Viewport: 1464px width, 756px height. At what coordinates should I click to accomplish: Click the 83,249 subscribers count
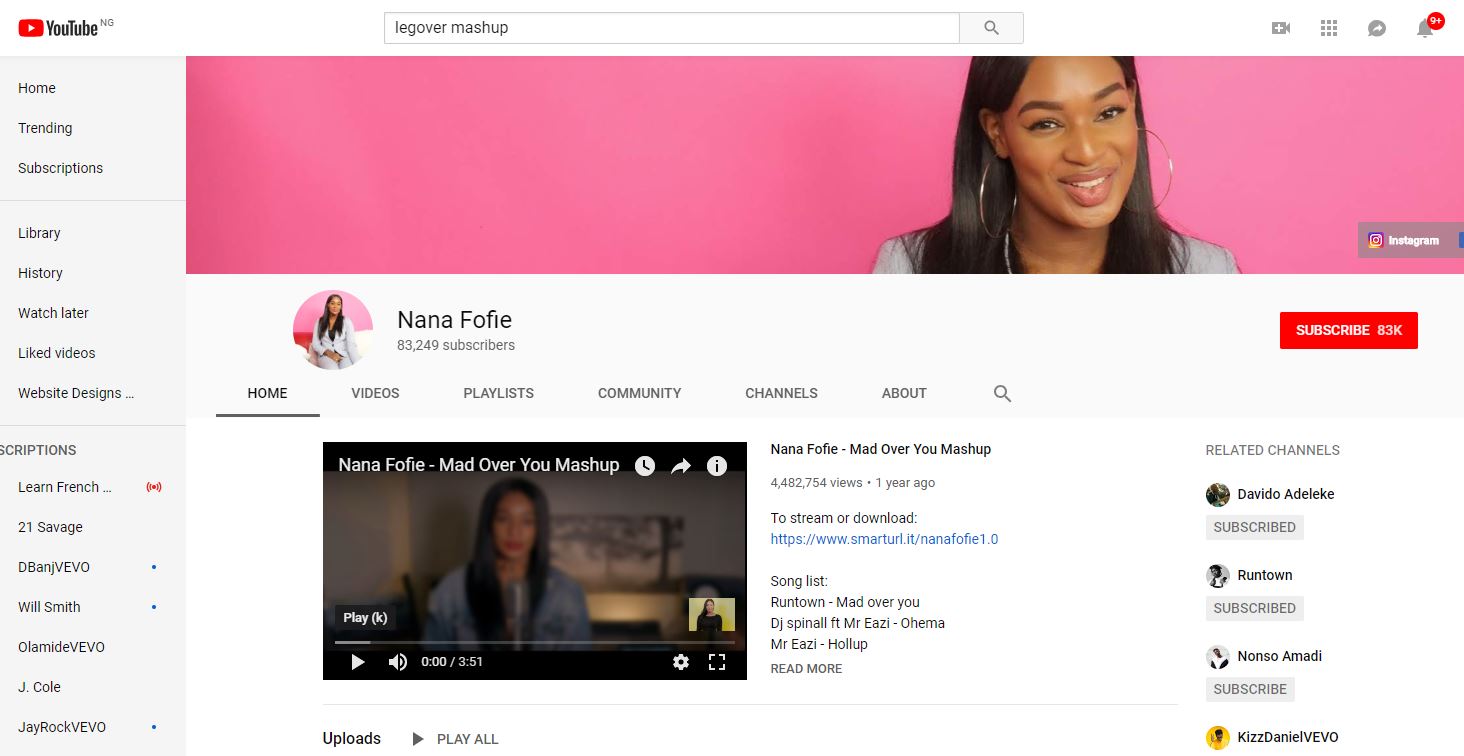[x=456, y=345]
